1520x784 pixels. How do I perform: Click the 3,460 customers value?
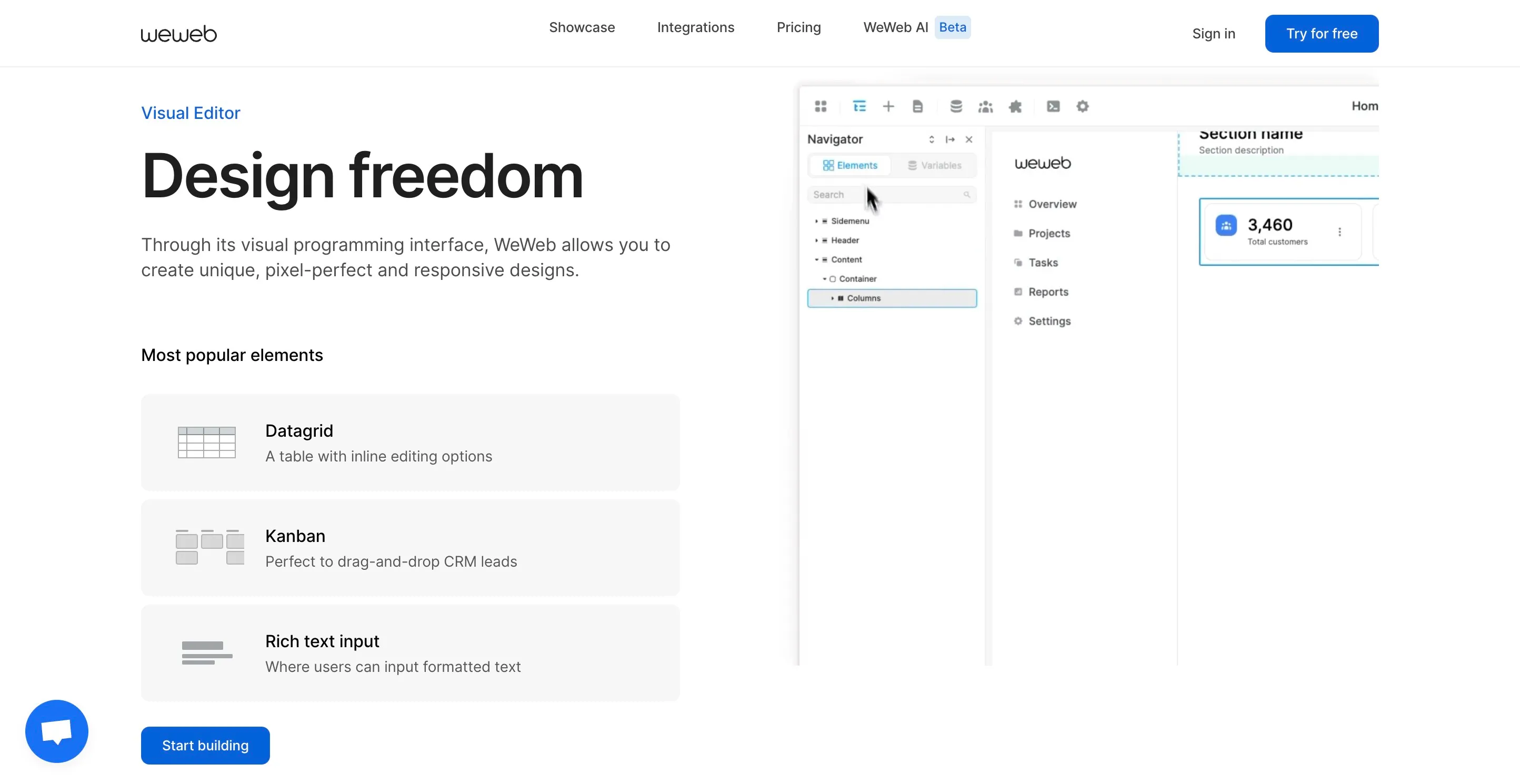click(x=1270, y=225)
